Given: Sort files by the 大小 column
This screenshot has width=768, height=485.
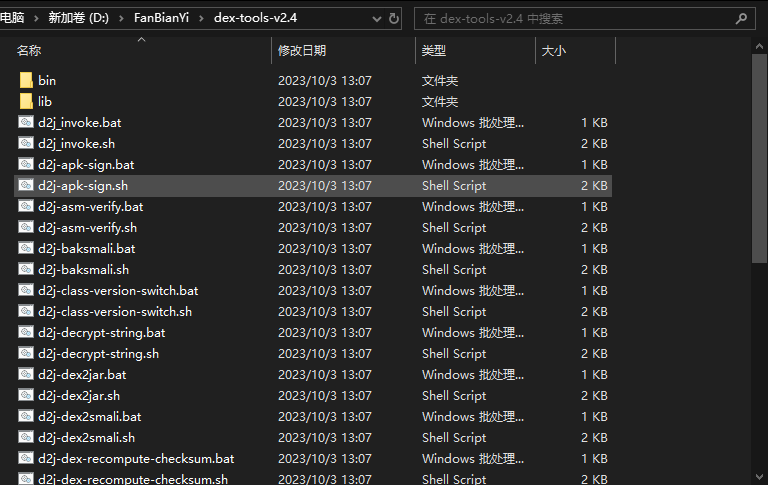Looking at the screenshot, I should (553, 50).
